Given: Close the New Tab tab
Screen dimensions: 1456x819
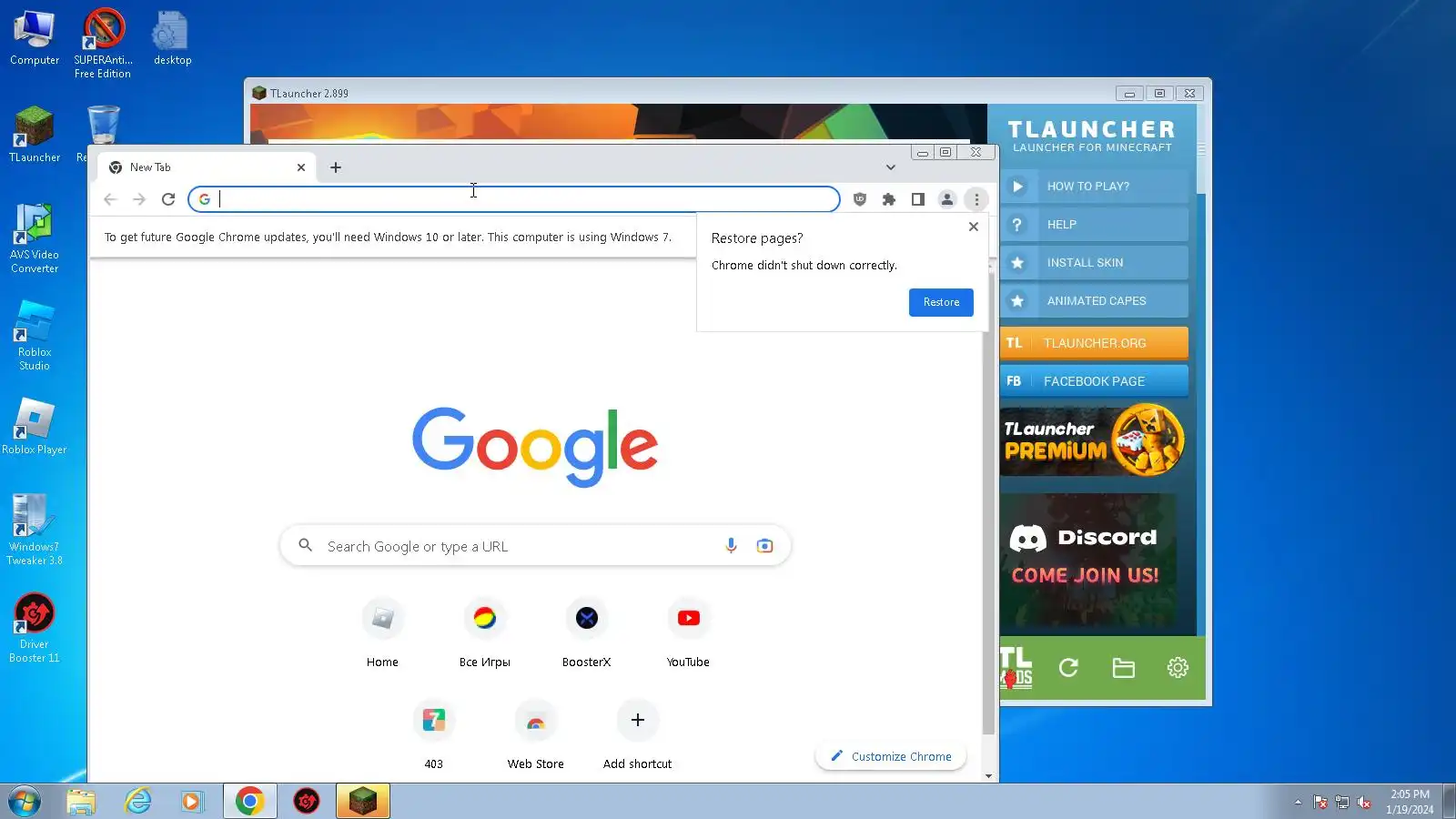Looking at the screenshot, I should tap(301, 167).
